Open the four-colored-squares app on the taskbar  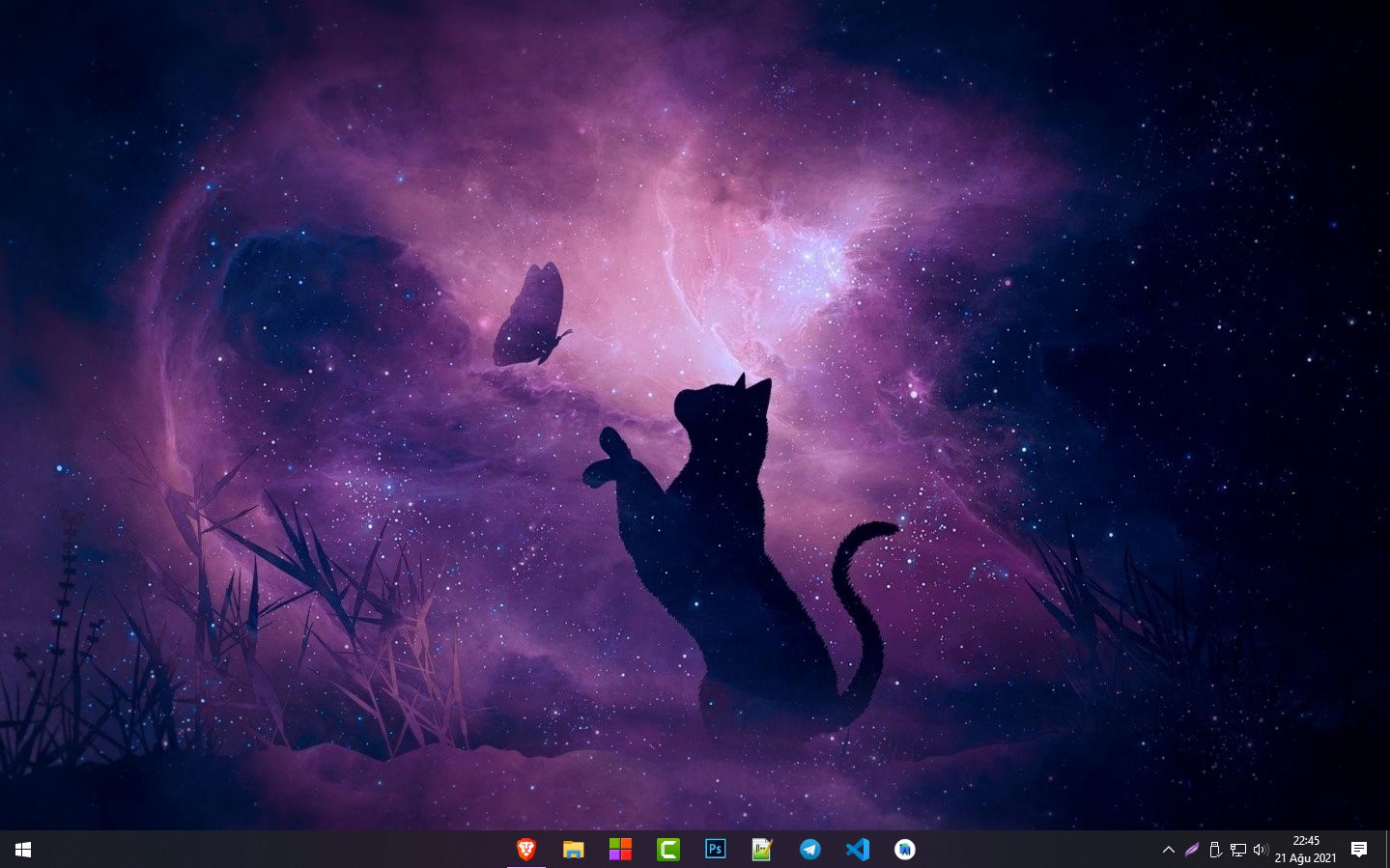click(620, 850)
